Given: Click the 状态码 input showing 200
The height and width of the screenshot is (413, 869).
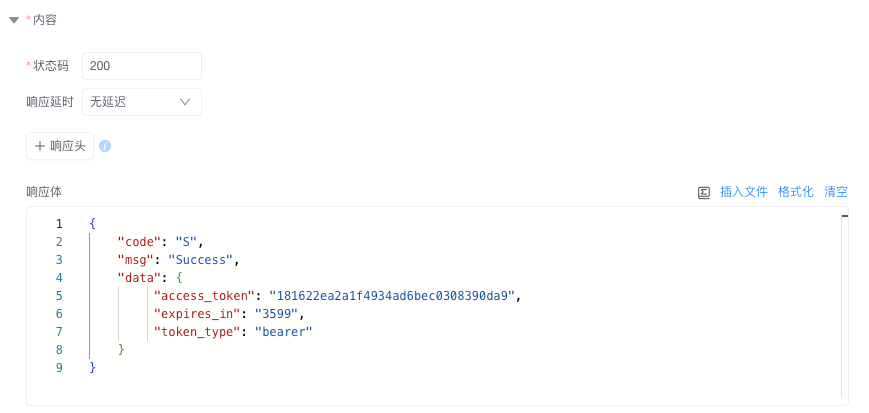Looking at the screenshot, I should tap(142, 66).
